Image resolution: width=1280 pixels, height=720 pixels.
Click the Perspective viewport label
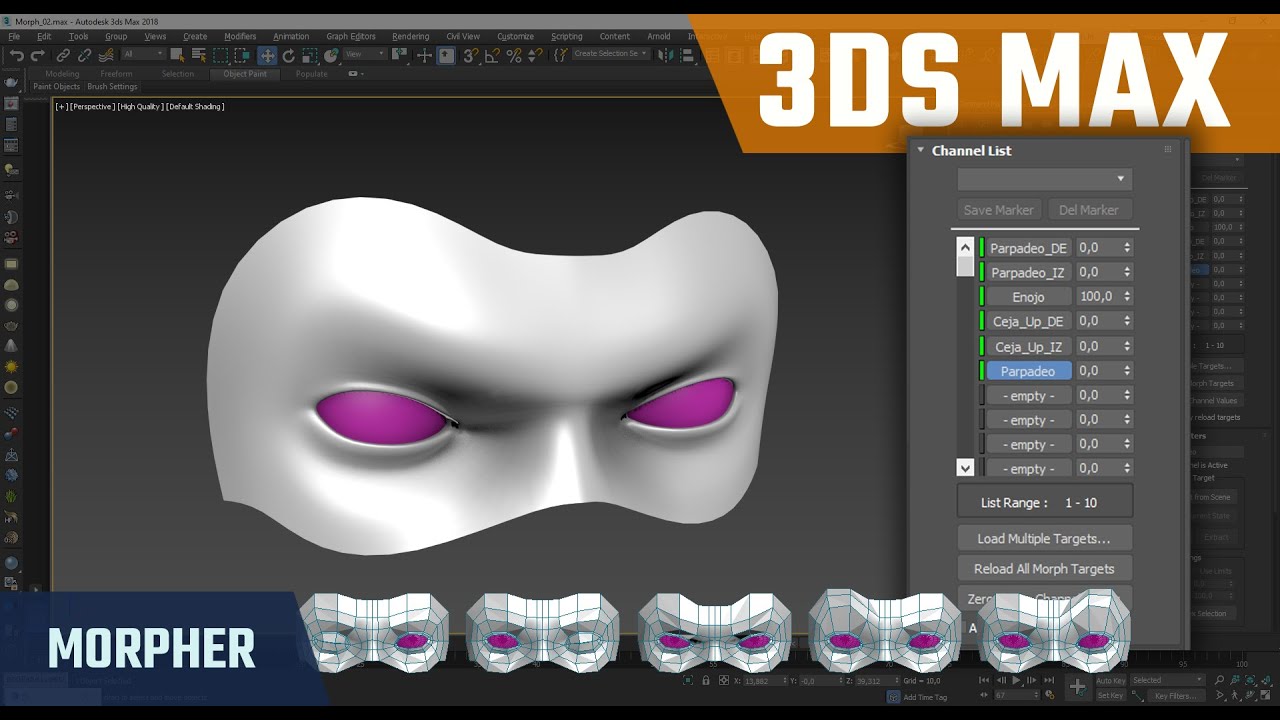coord(92,107)
